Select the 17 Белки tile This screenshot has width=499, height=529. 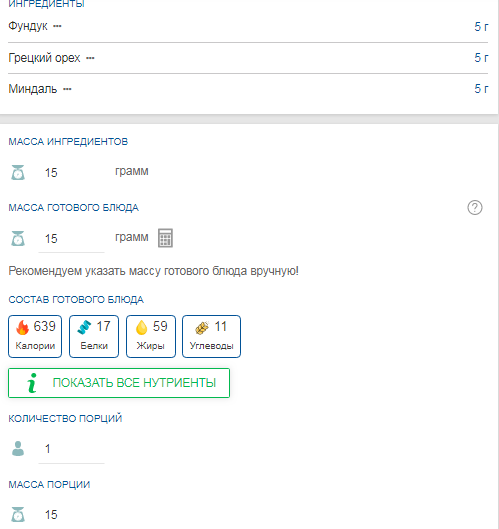pos(94,336)
